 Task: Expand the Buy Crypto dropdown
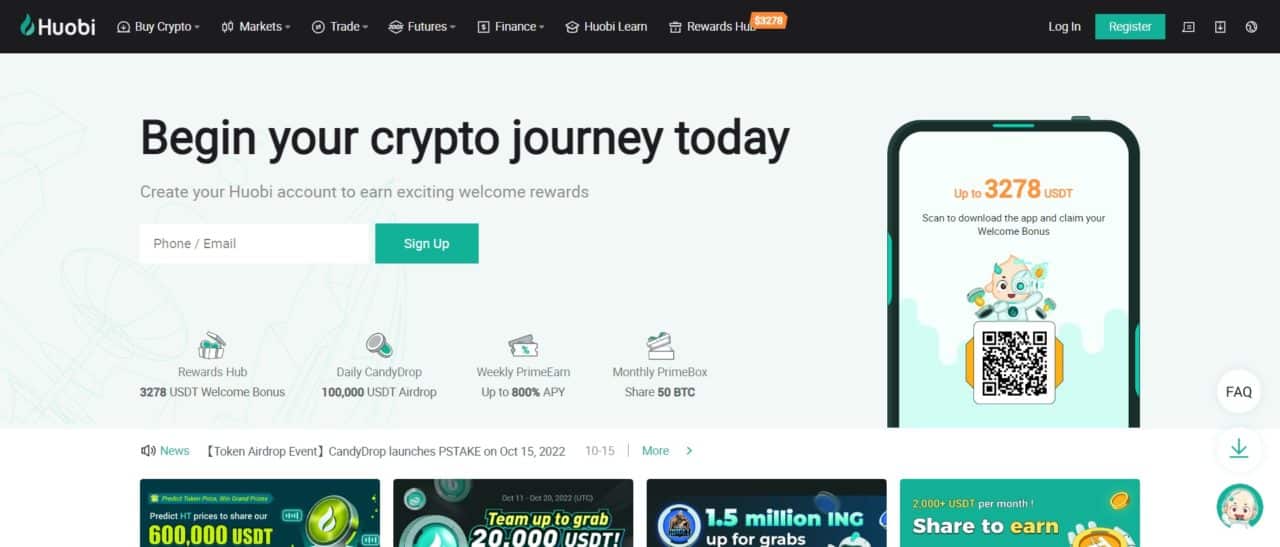pyautogui.click(x=159, y=27)
